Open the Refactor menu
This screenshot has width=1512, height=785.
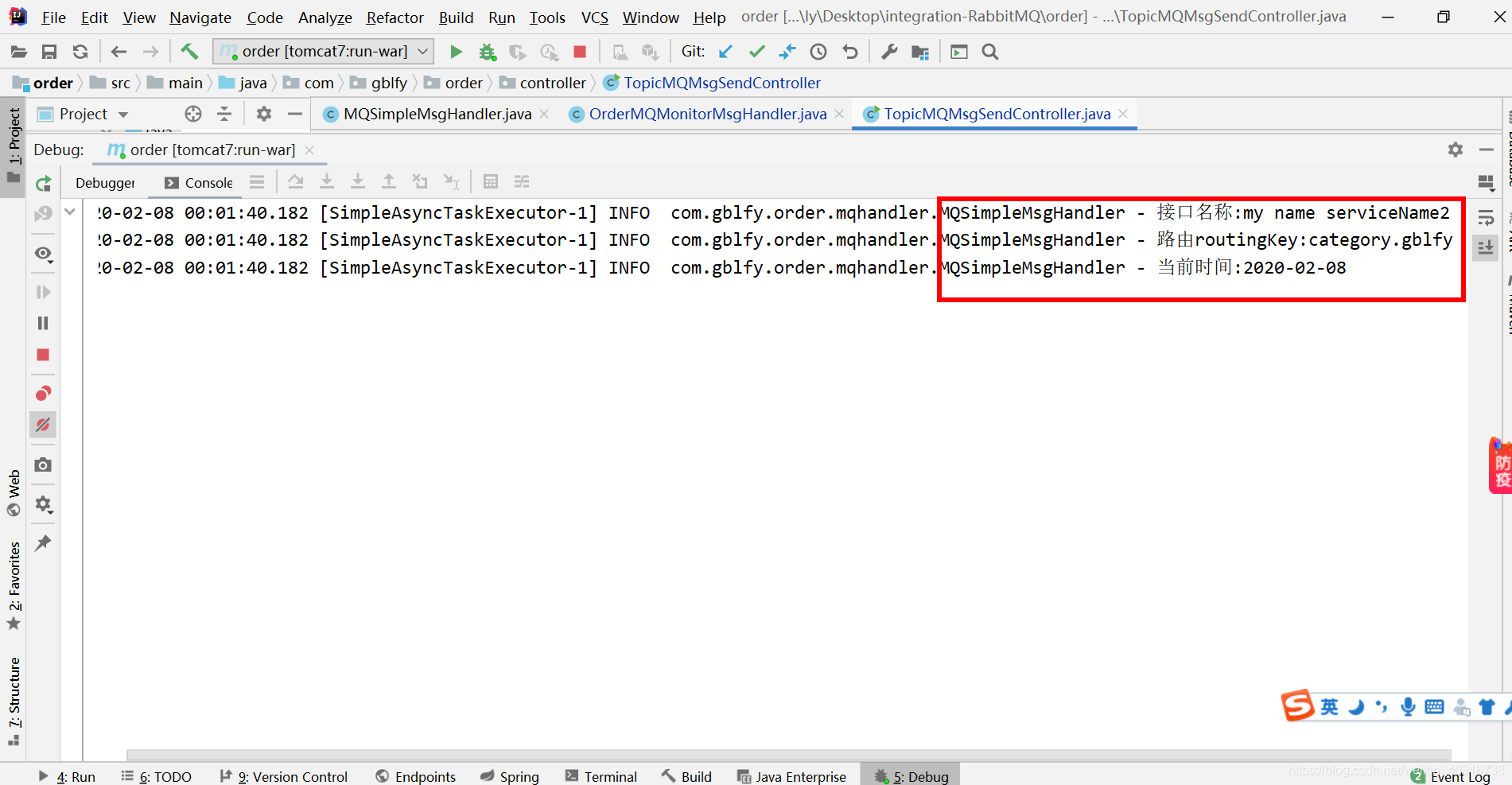(395, 17)
